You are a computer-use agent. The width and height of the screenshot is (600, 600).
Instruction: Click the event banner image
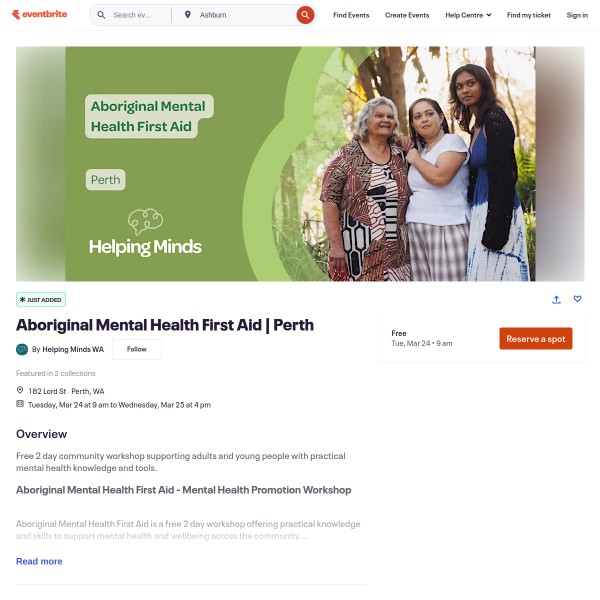point(300,164)
